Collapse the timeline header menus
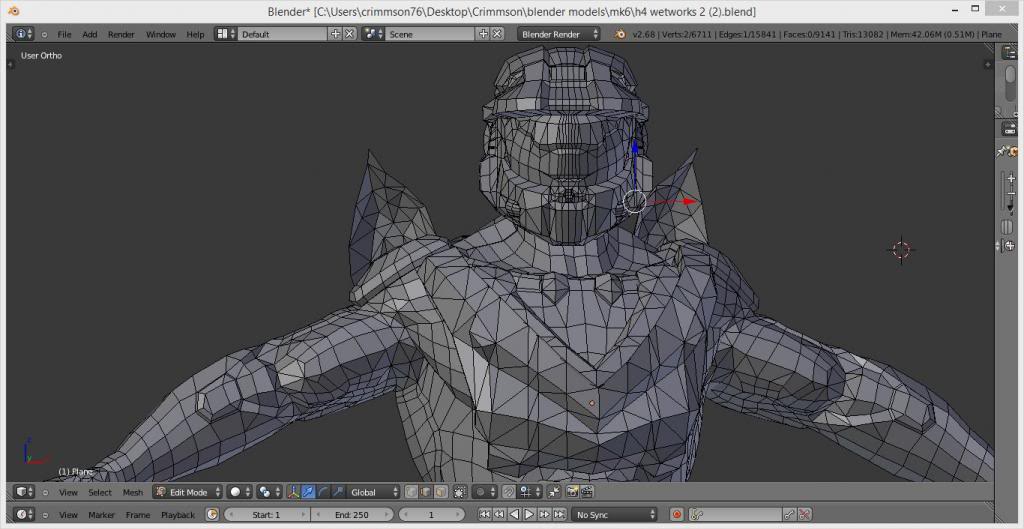Image resolution: width=1024 pixels, height=529 pixels. click(x=45, y=515)
